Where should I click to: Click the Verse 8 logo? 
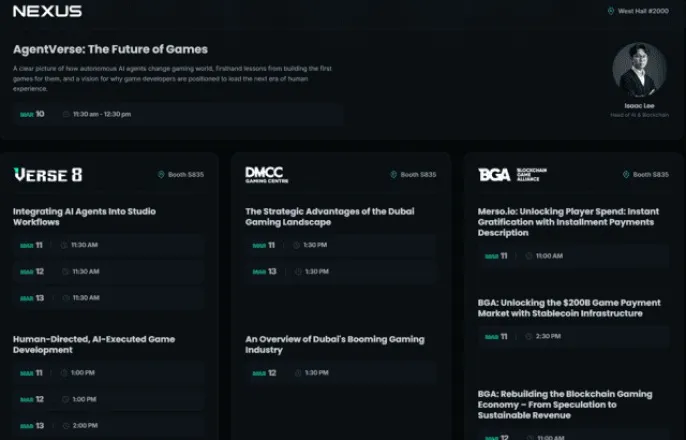pos(48,175)
